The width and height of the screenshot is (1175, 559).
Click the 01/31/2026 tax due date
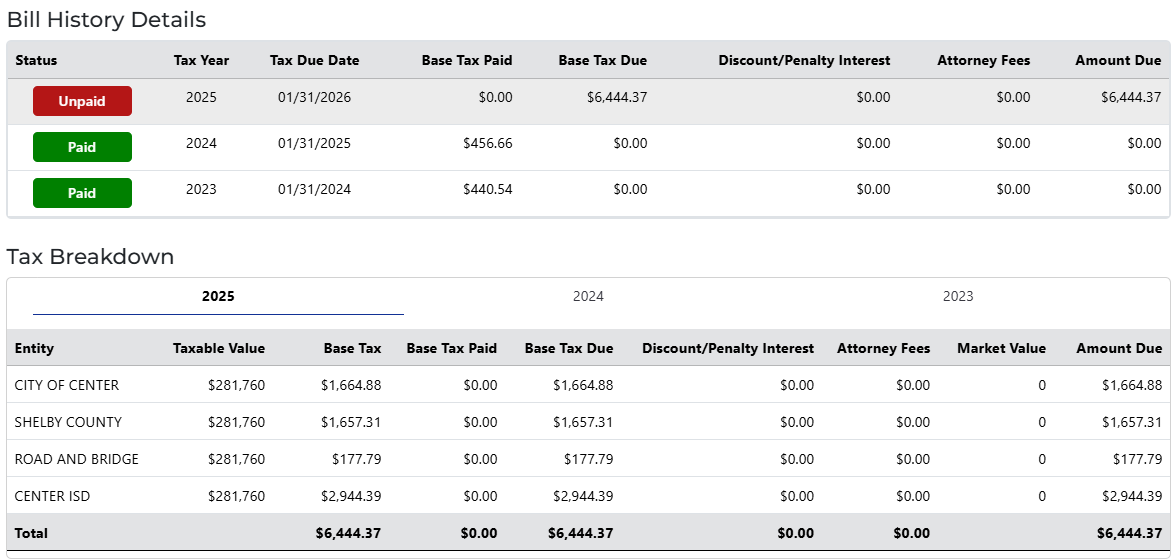(314, 97)
